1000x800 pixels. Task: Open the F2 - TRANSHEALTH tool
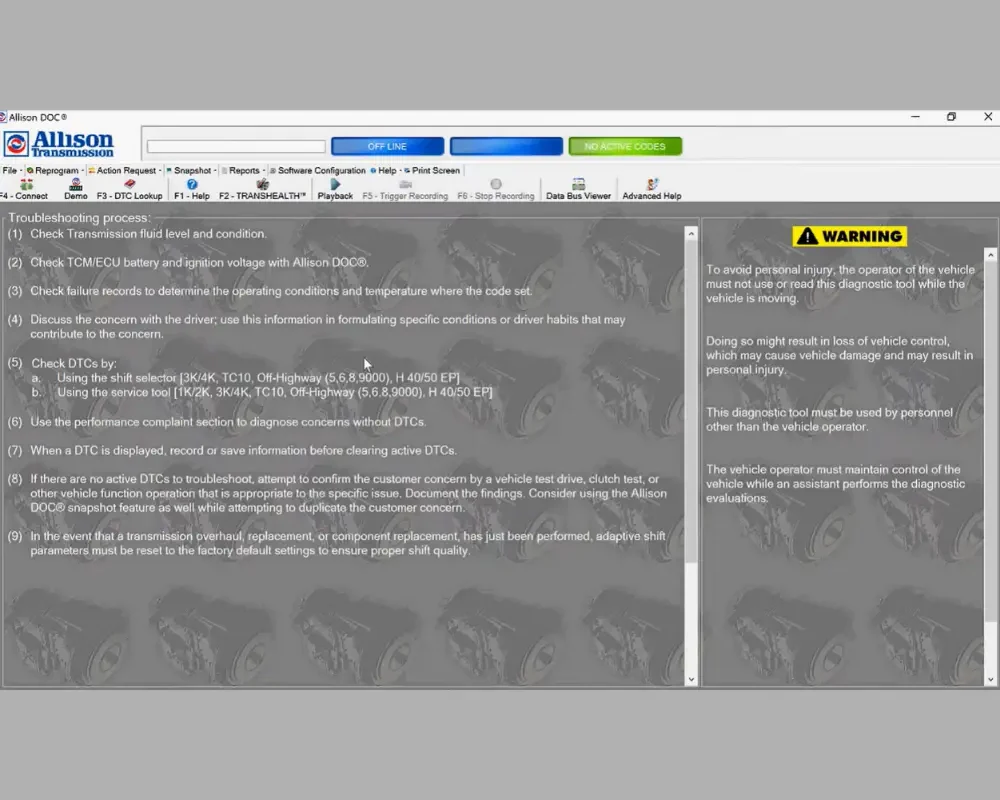(262, 189)
